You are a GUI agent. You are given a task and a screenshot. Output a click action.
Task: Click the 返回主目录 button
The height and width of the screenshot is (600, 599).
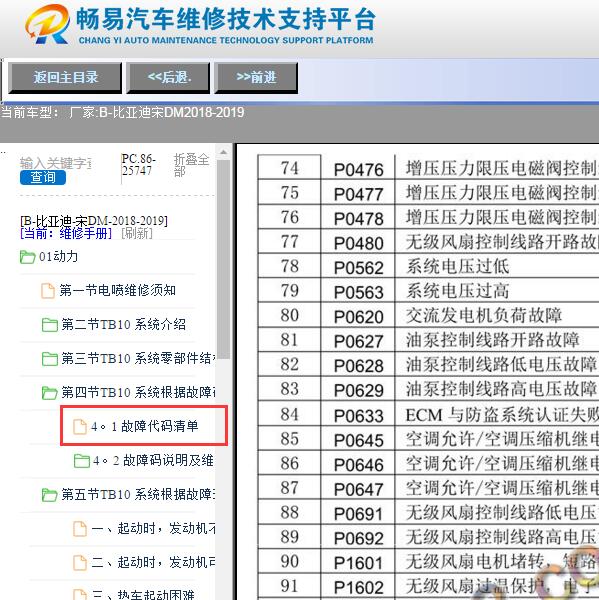click(x=65, y=78)
